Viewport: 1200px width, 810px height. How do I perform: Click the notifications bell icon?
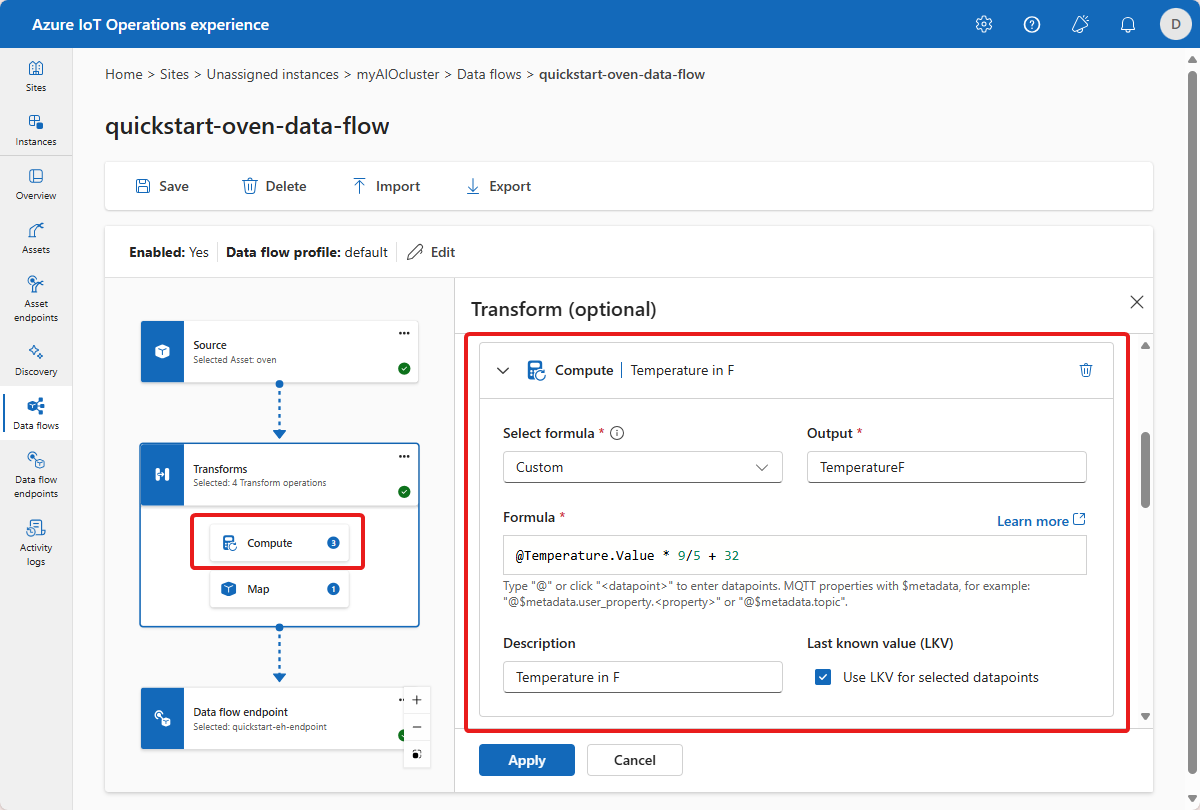coord(1127,24)
